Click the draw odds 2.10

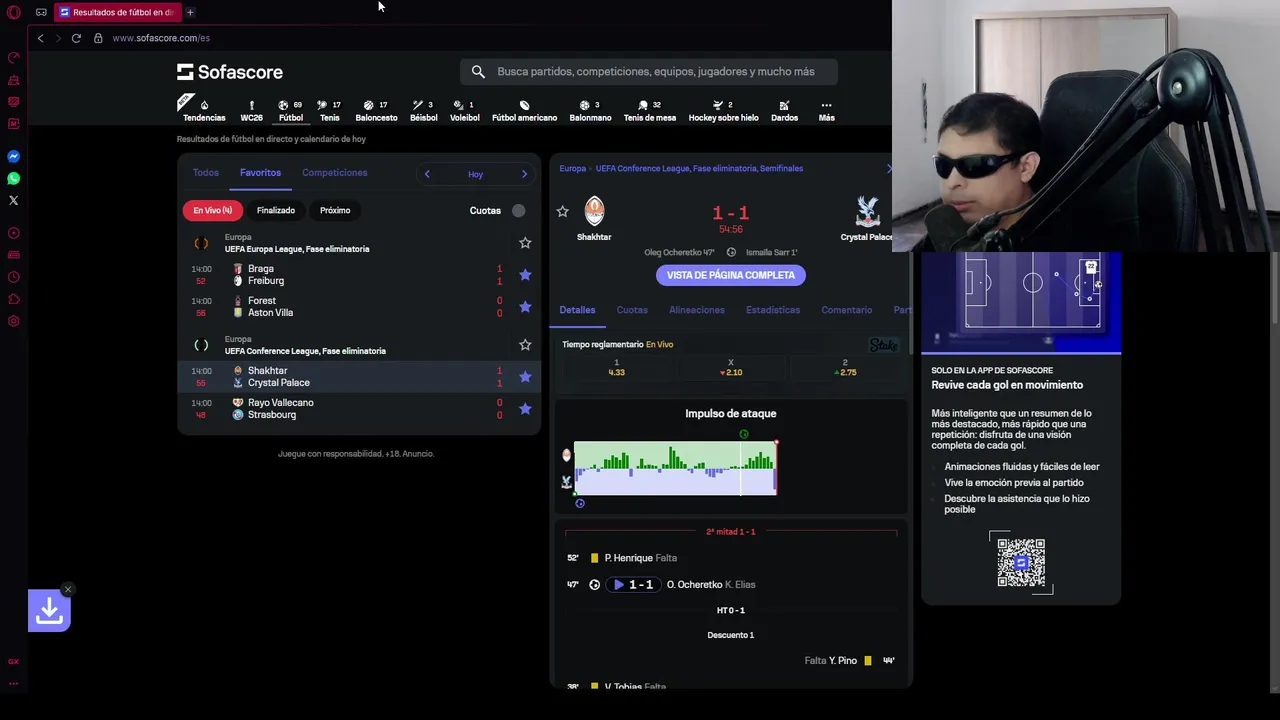click(x=731, y=368)
